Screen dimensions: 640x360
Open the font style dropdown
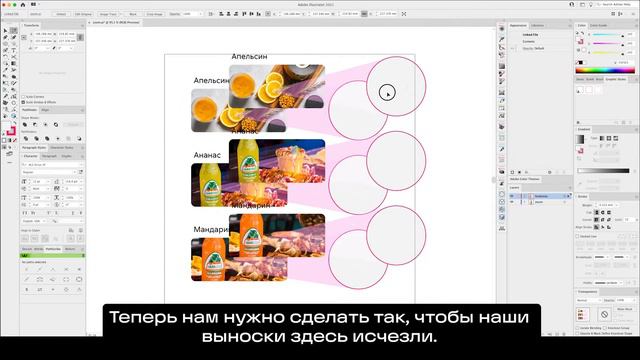[49, 172]
